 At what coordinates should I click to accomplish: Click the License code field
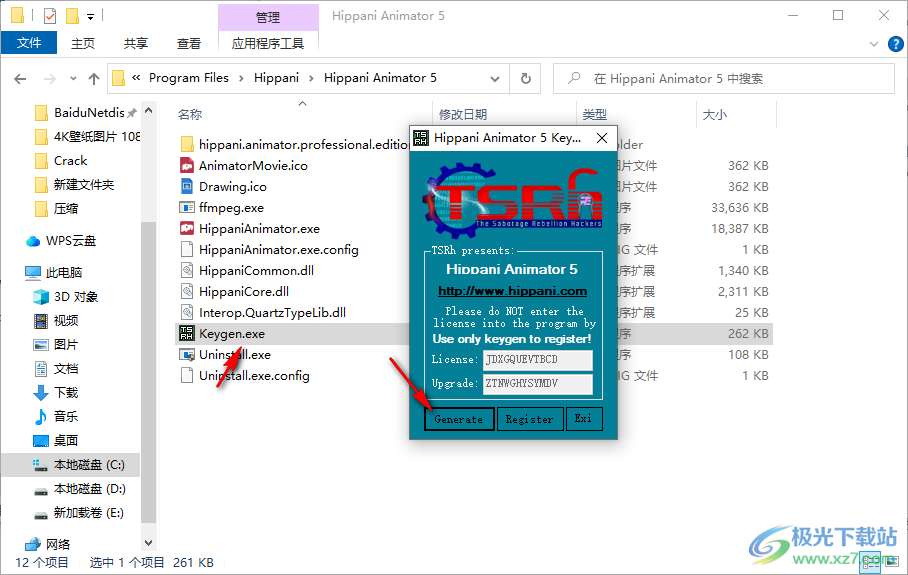[x=537, y=360]
